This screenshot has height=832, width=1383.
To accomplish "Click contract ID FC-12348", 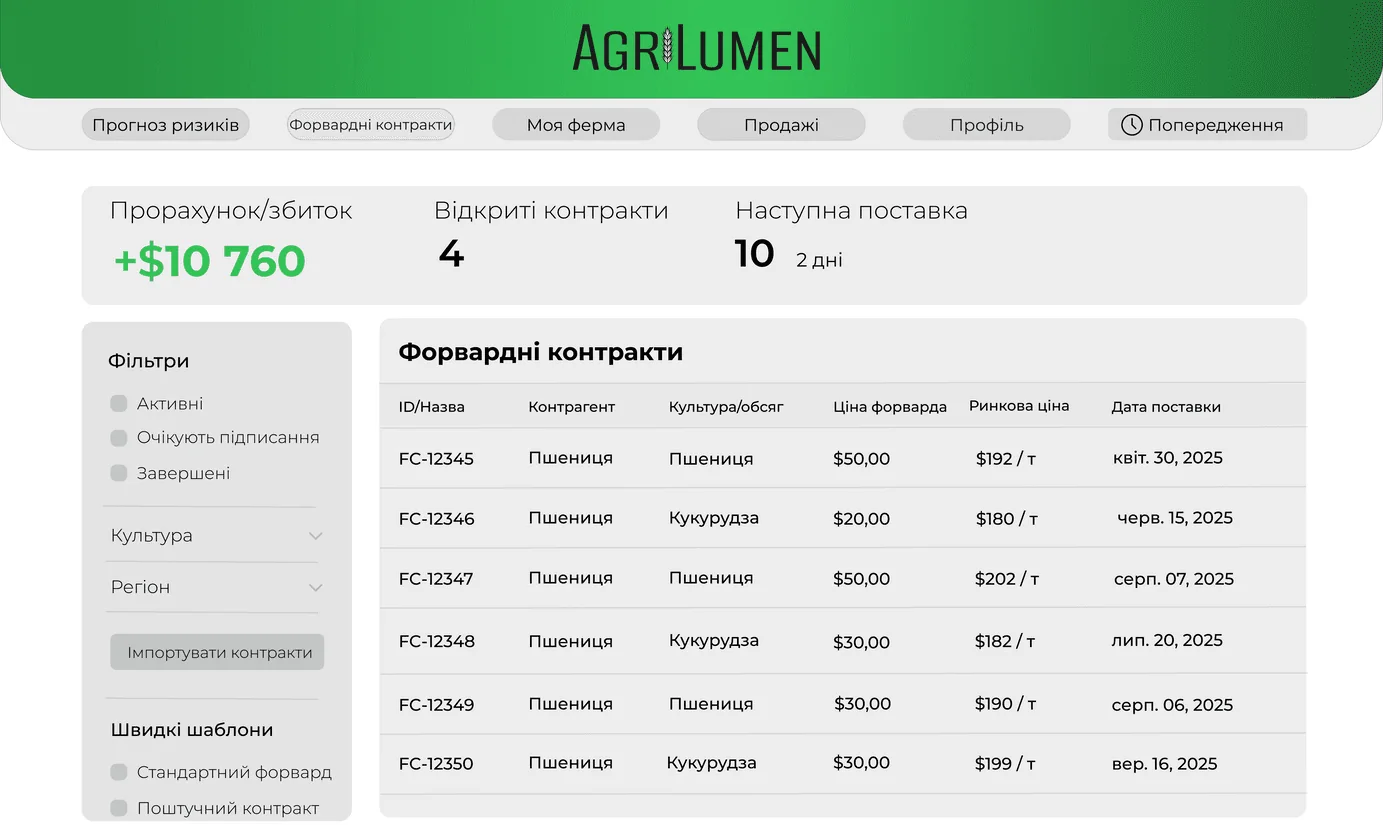I will (436, 641).
